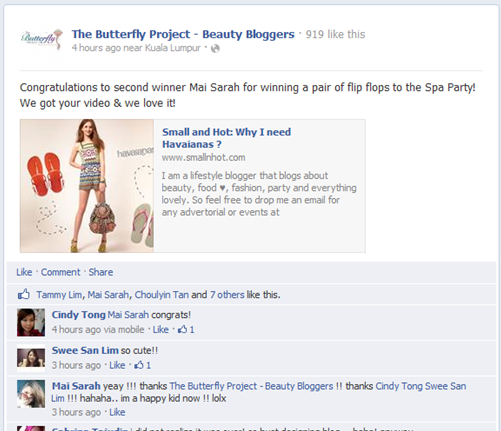Click '3 hours ago' on Swee San Lim's comment
Image resolution: width=501 pixels, height=431 pixels.
(x=76, y=365)
